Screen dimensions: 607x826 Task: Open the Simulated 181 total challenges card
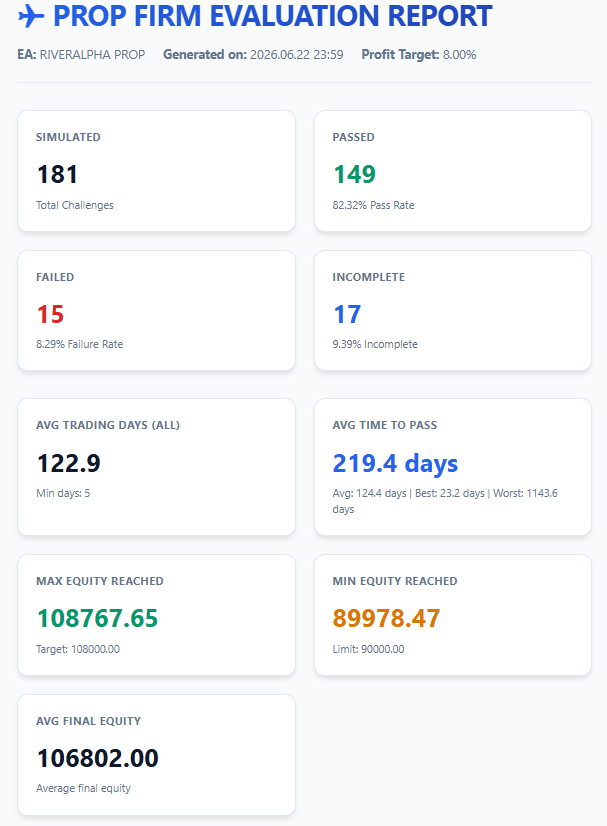pyautogui.click(x=156, y=171)
